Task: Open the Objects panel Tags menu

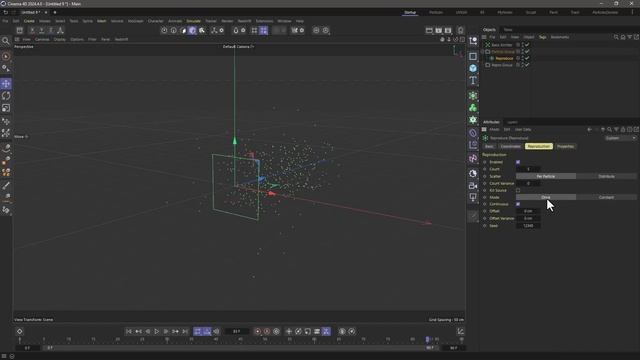Action: pos(542,37)
